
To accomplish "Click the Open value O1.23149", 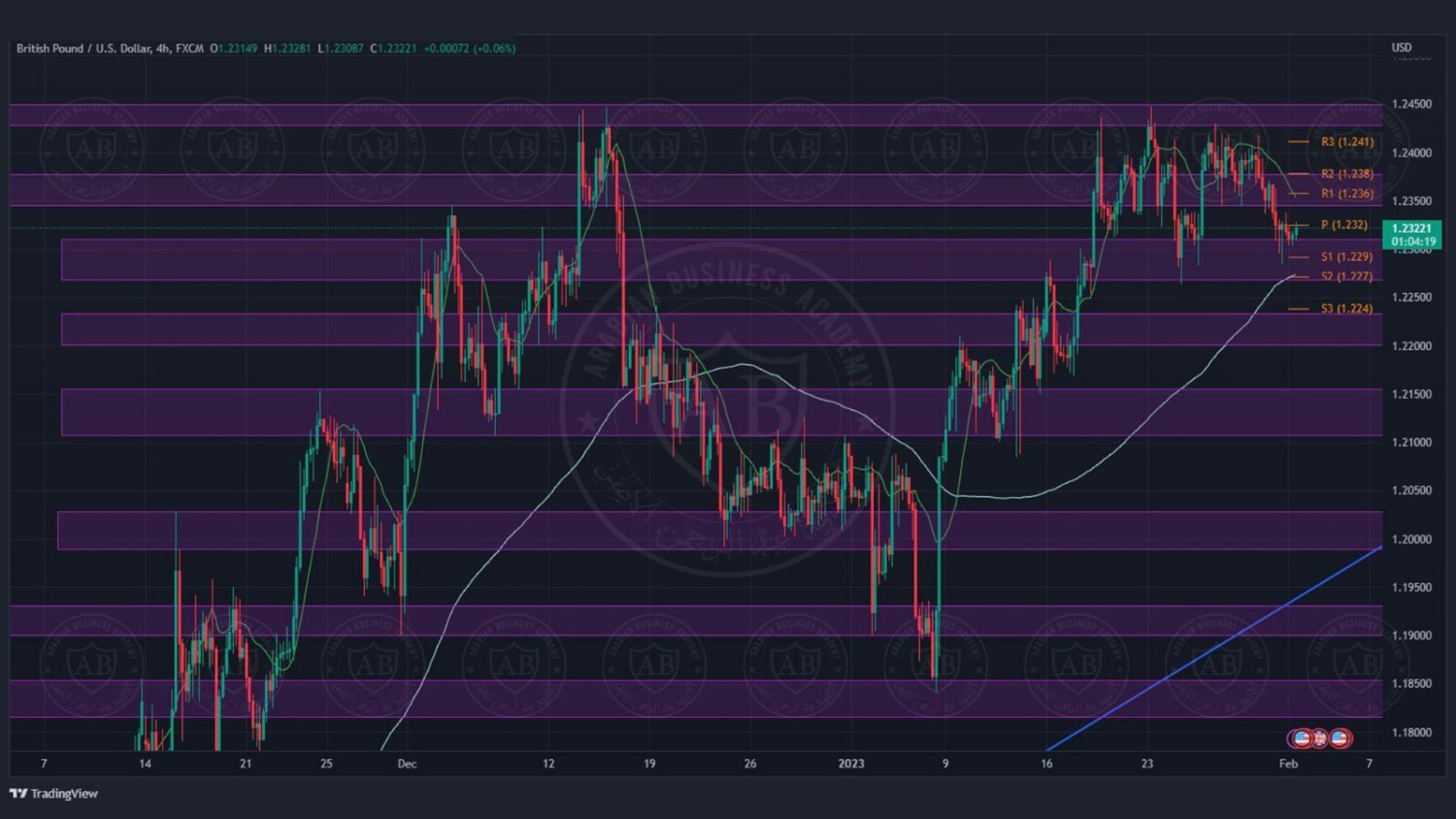I will click(234, 49).
